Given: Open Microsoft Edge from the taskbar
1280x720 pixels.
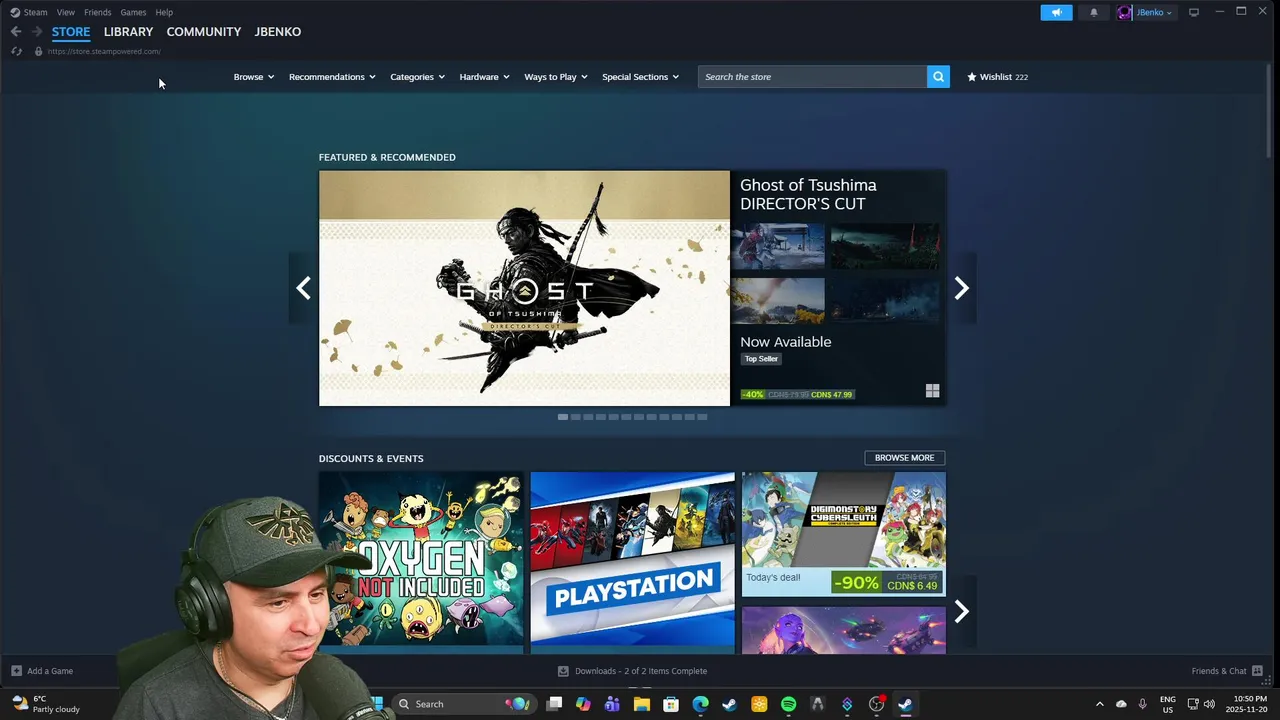Looking at the screenshot, I should click(700, 704).
